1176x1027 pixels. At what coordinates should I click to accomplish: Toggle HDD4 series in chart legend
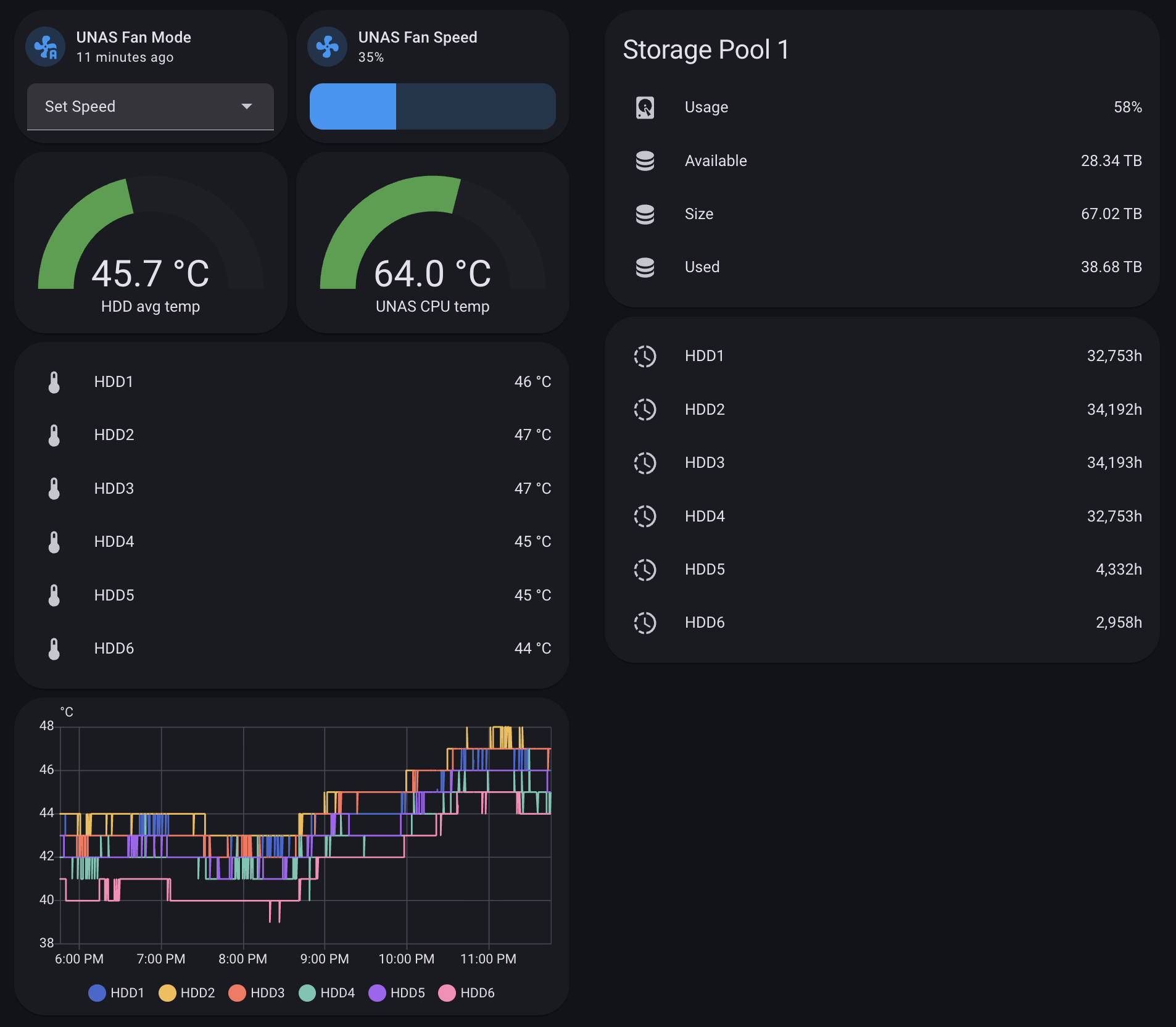point(327,992)
